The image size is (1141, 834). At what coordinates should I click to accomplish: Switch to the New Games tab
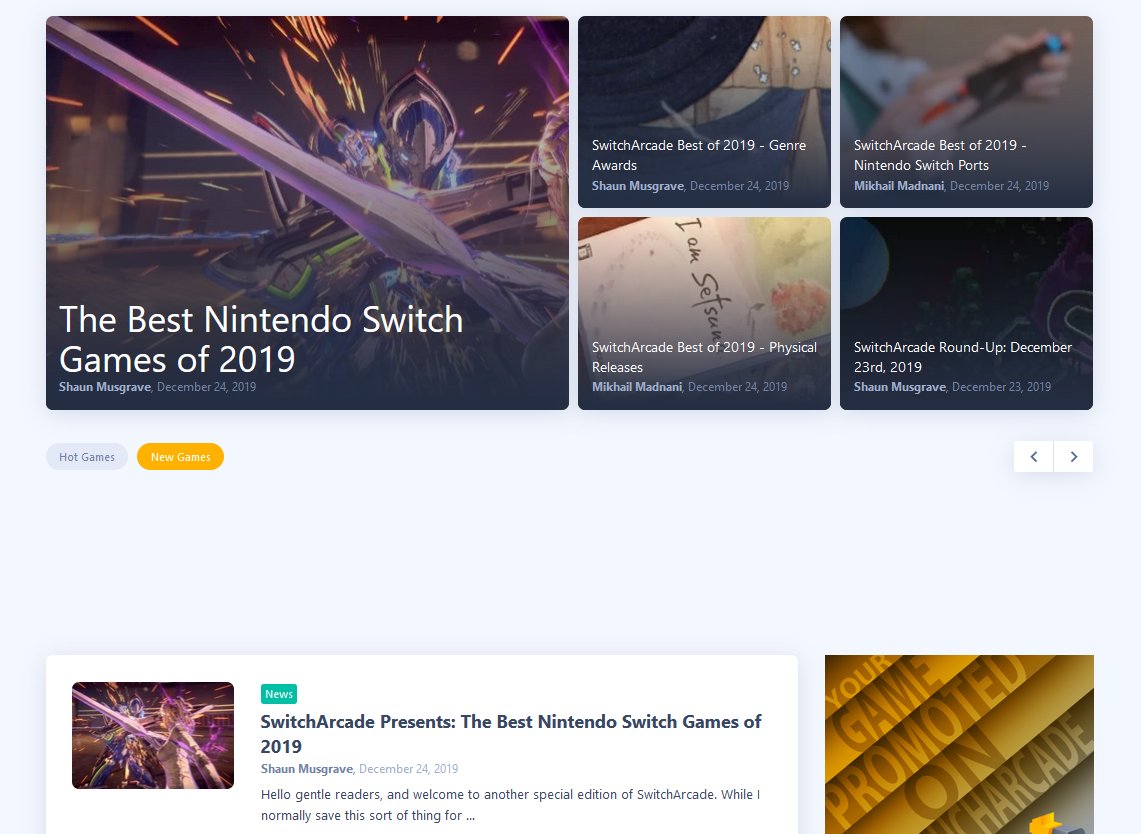(x=180, y=457)
